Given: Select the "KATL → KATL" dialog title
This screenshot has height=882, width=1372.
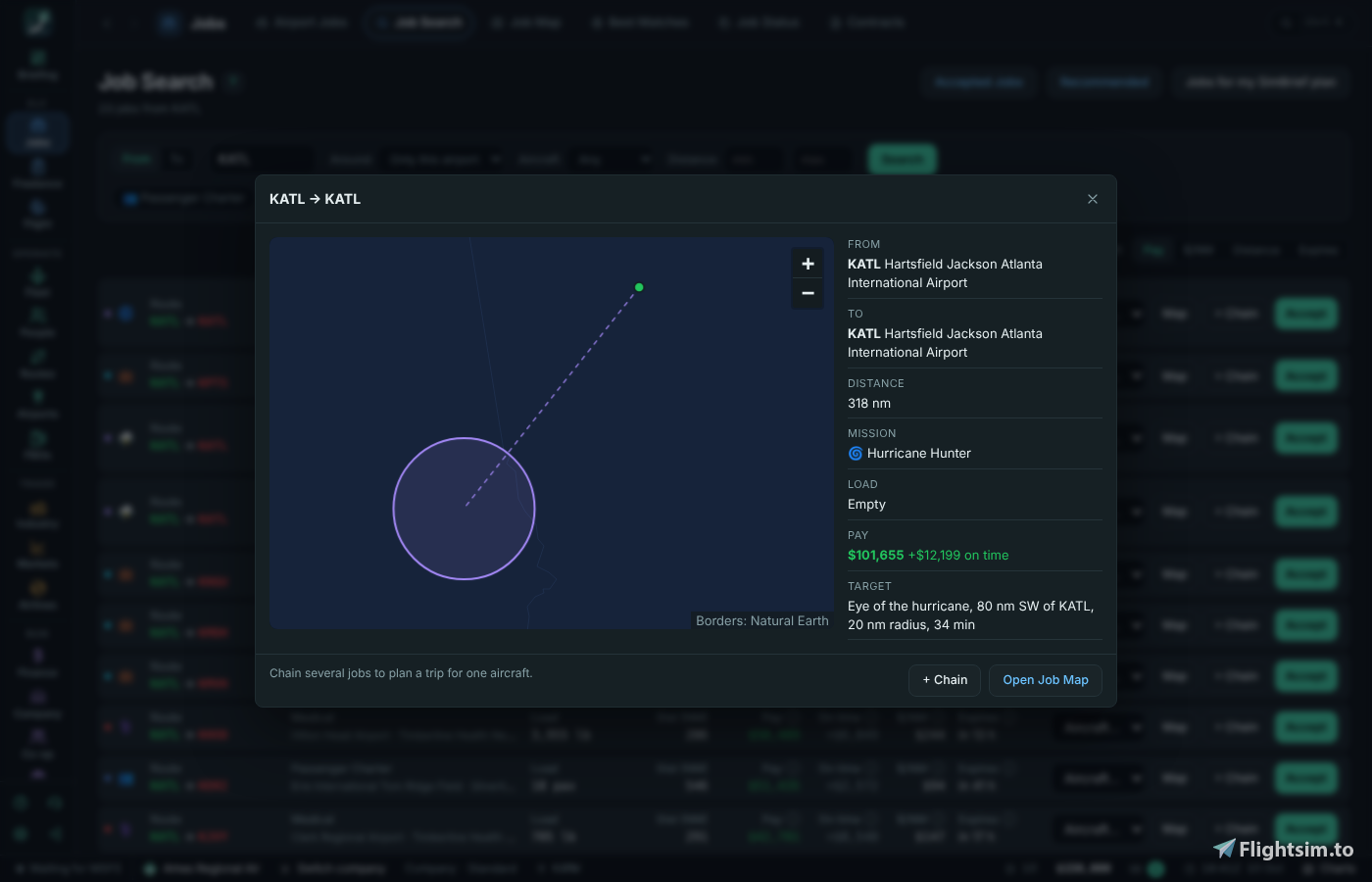Looking at the screenshot, I should tap(316, 199).
